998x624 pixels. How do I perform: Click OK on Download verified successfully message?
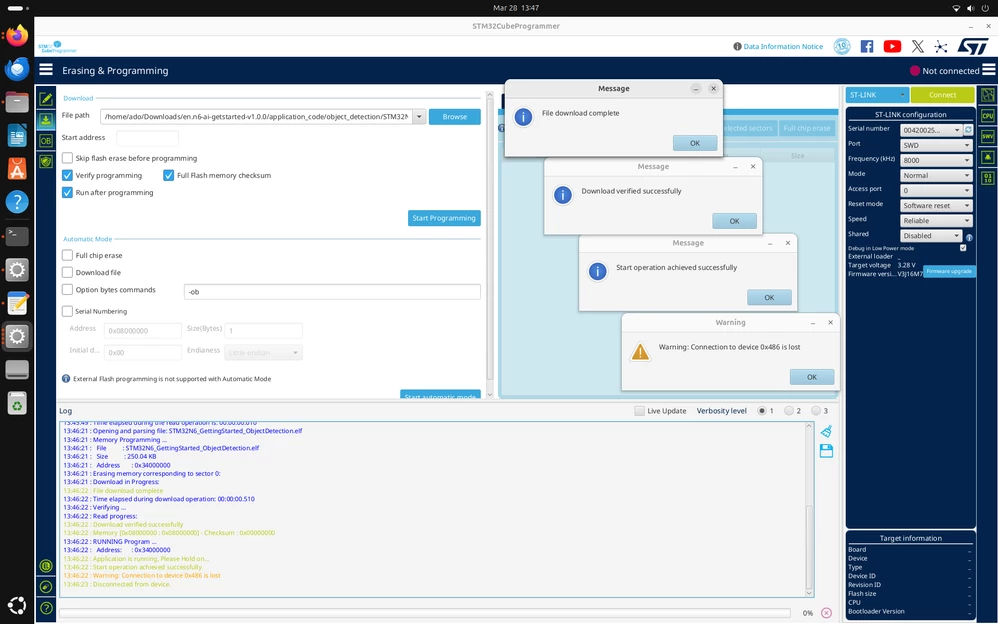(x=734, y=221)
